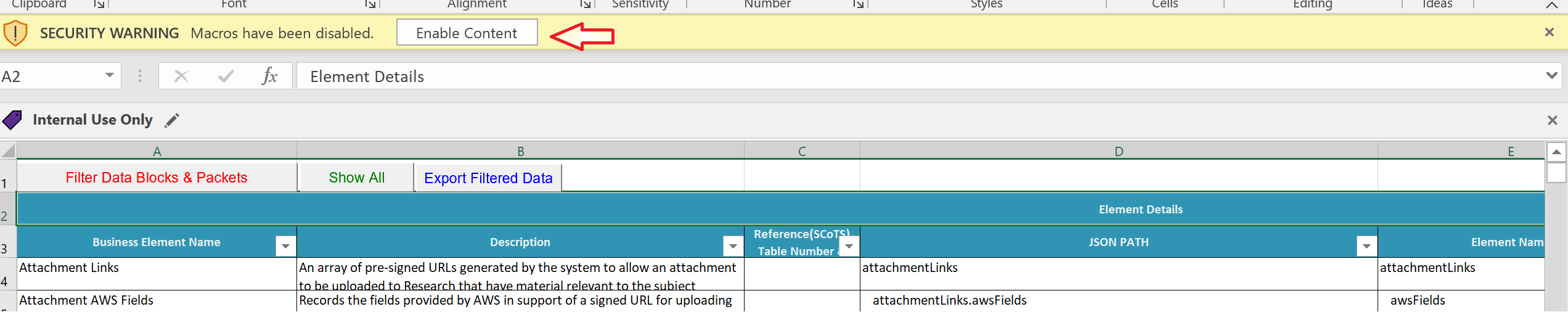Image resolution: width=1568 pixels, height=317 pixels.
Task: Click the Attachment AWS Fields cell
Action: (157, 301)
